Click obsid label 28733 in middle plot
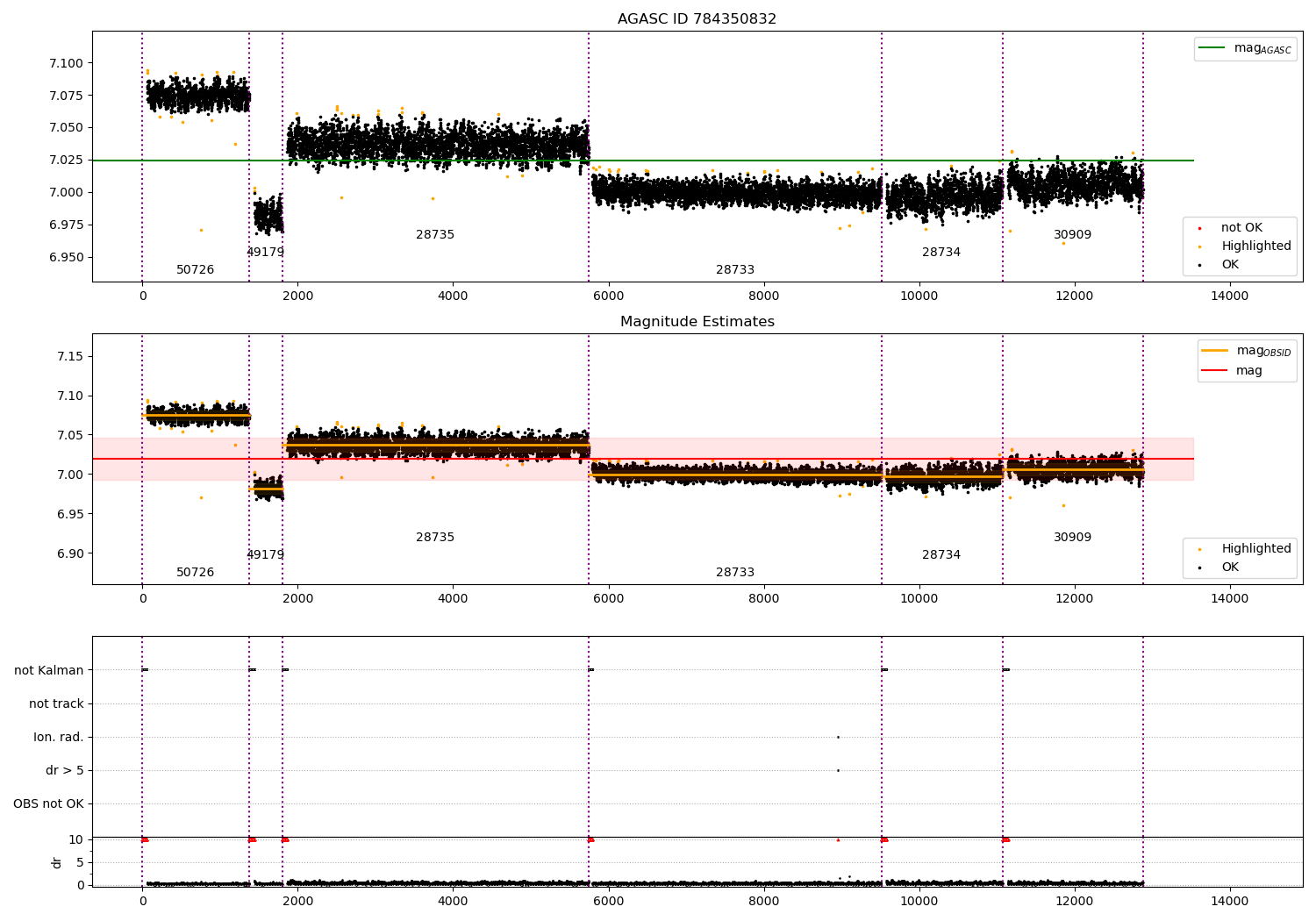This screenshot has width=1316, height=921. point(735,573)
